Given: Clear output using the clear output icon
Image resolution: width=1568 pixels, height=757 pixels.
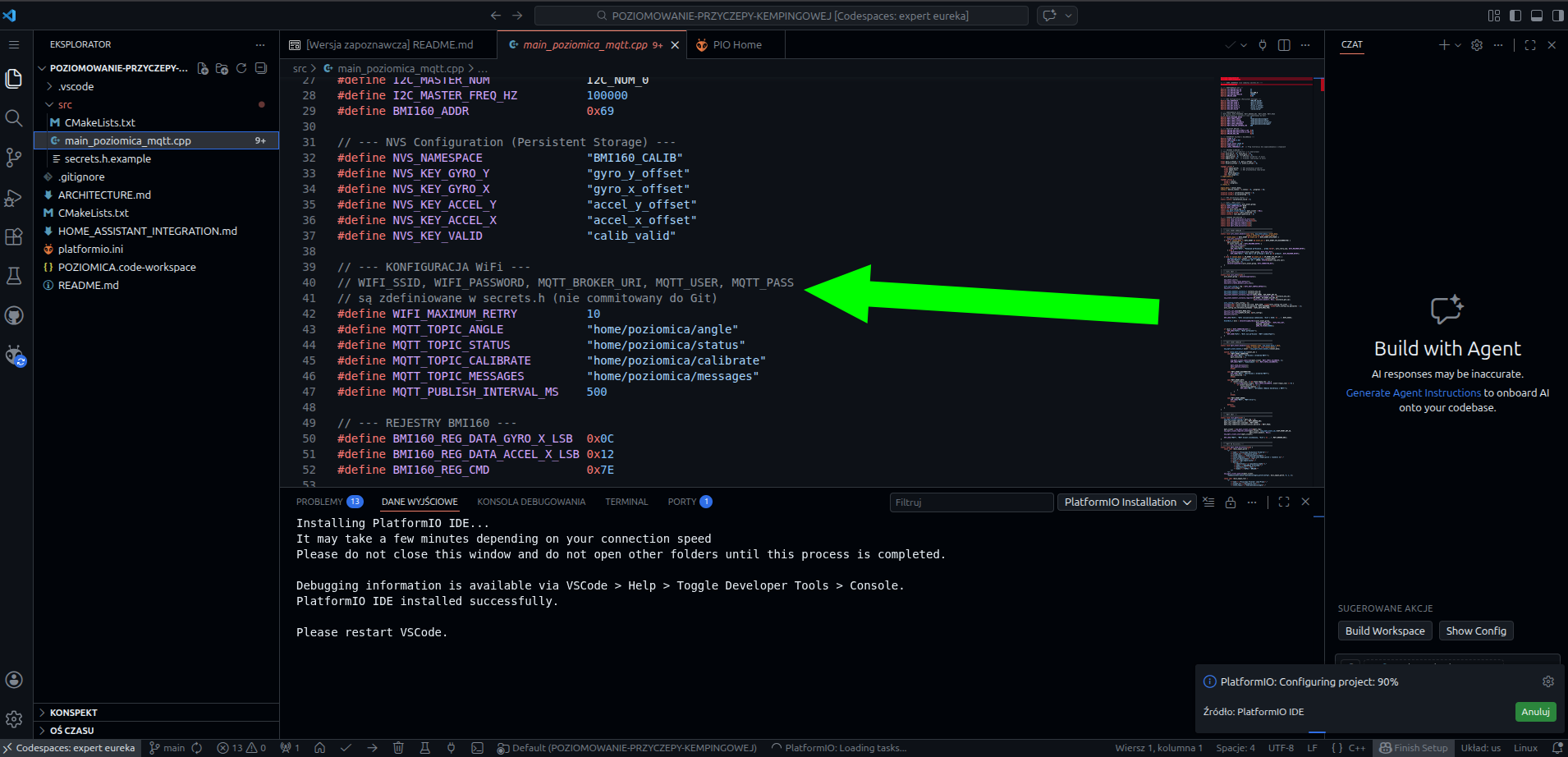Looking at the screenshot, I should click(1208, 502).
